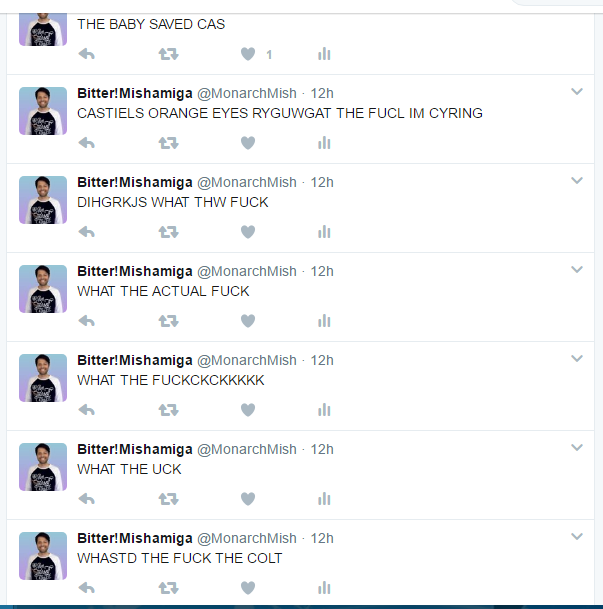Reply to the CASTIELS ORANGE EYES tweet

coord(87,143)
